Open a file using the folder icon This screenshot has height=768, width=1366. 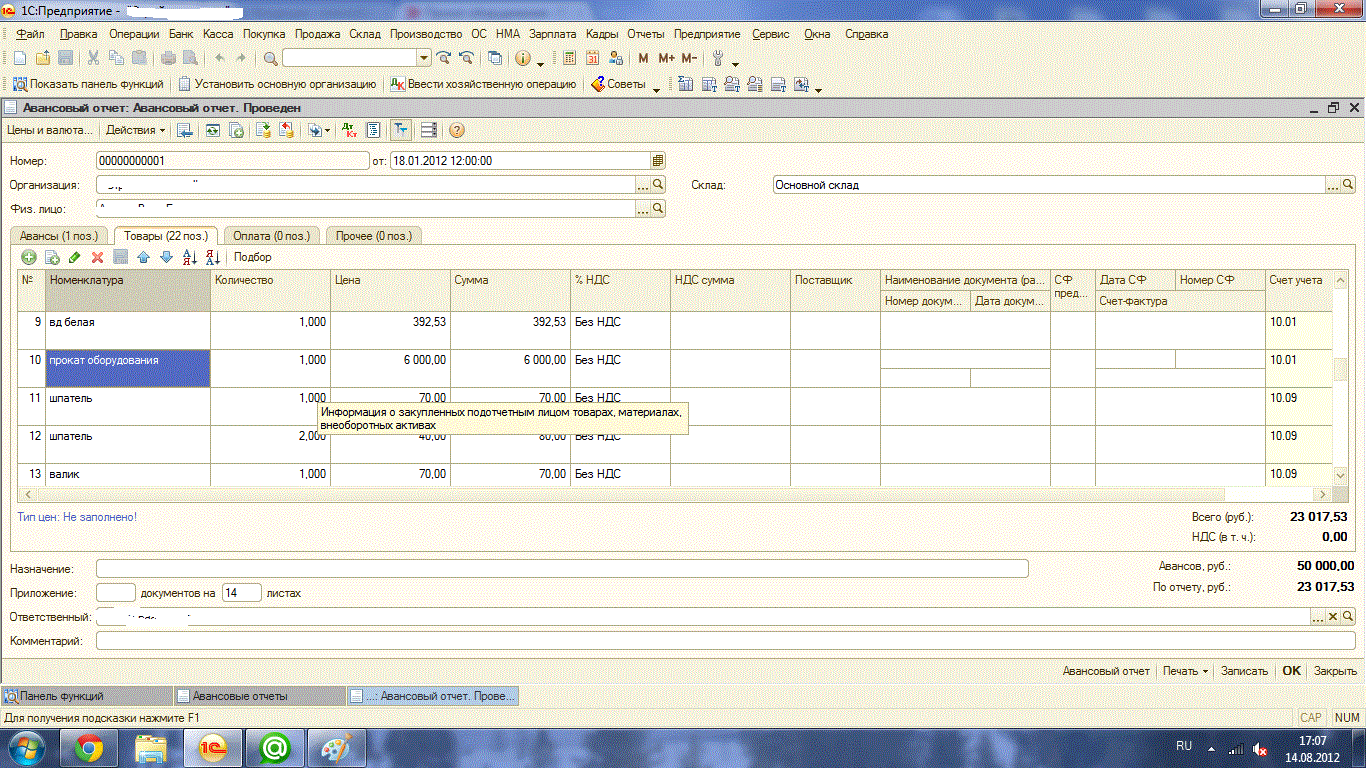[43, 58]
